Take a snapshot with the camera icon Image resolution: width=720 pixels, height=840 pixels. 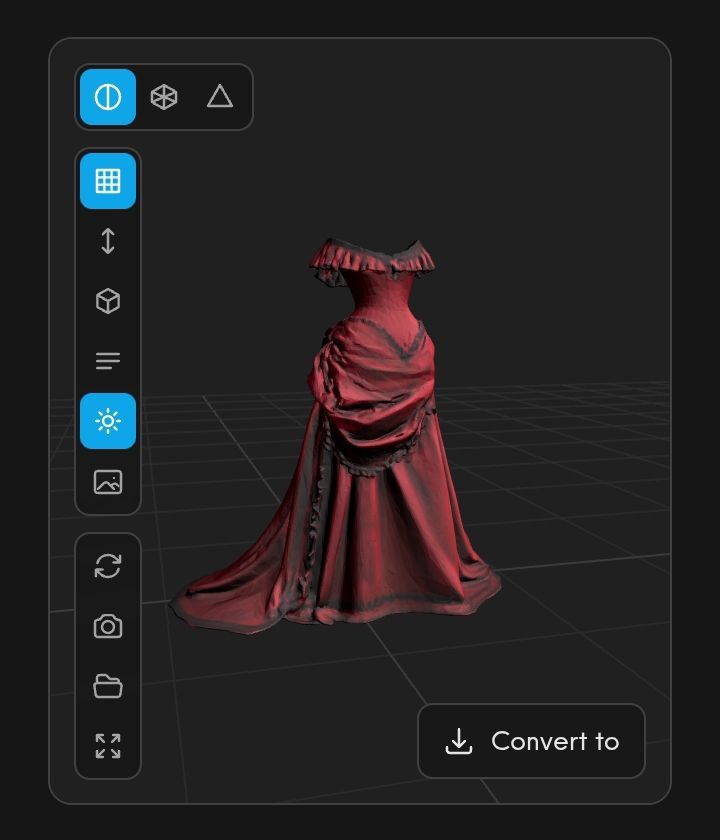(x=108, y=626)
